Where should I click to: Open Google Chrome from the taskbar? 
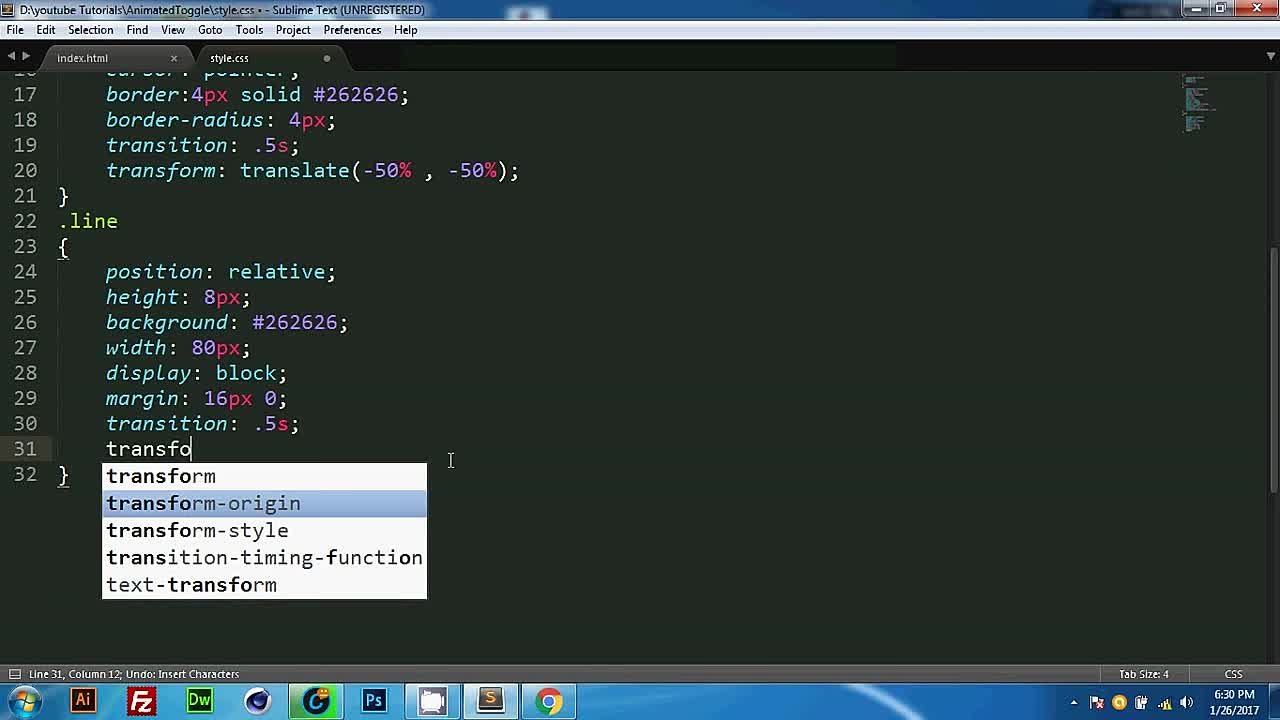pyautogui.click(x=548, y=700)
